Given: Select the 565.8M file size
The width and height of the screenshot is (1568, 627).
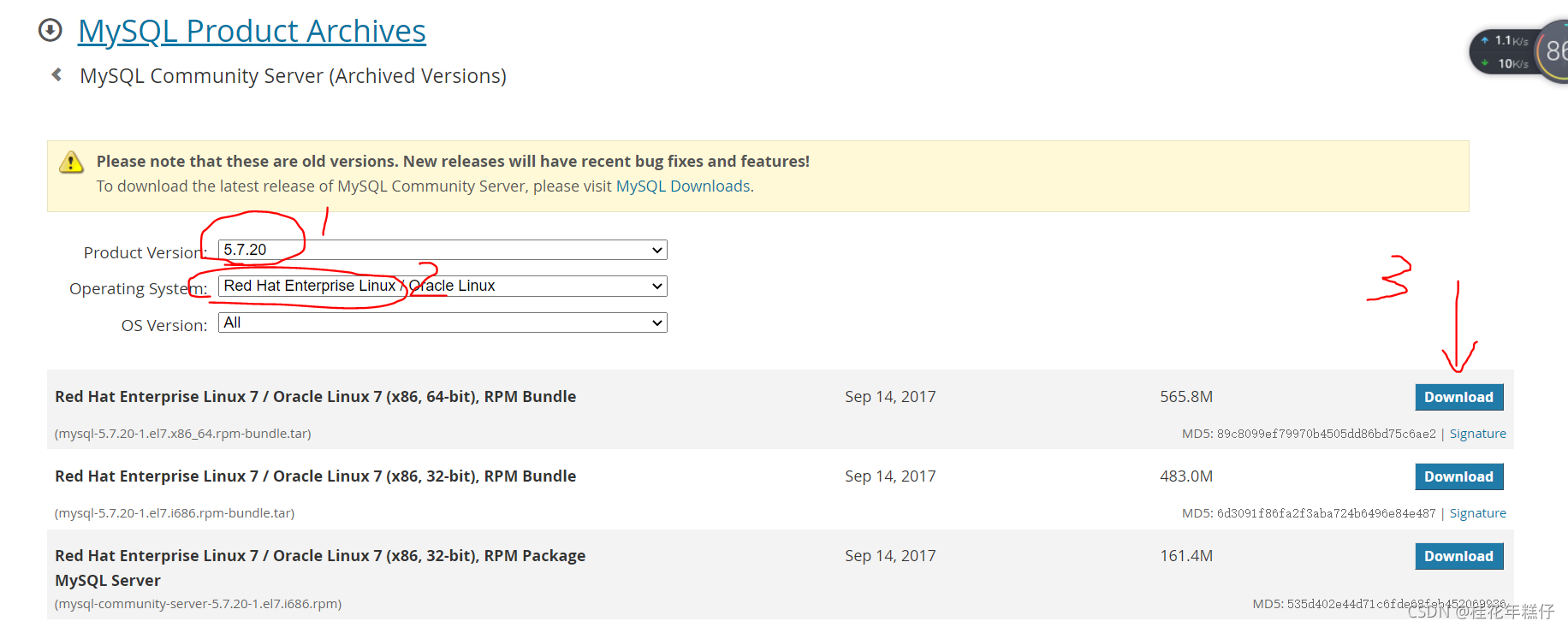Looking at the screenshot, I should pos(1186,397).
